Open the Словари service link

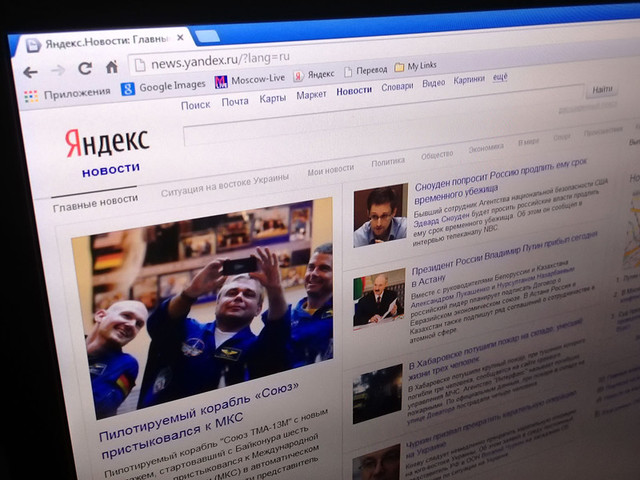click(397, 87)
